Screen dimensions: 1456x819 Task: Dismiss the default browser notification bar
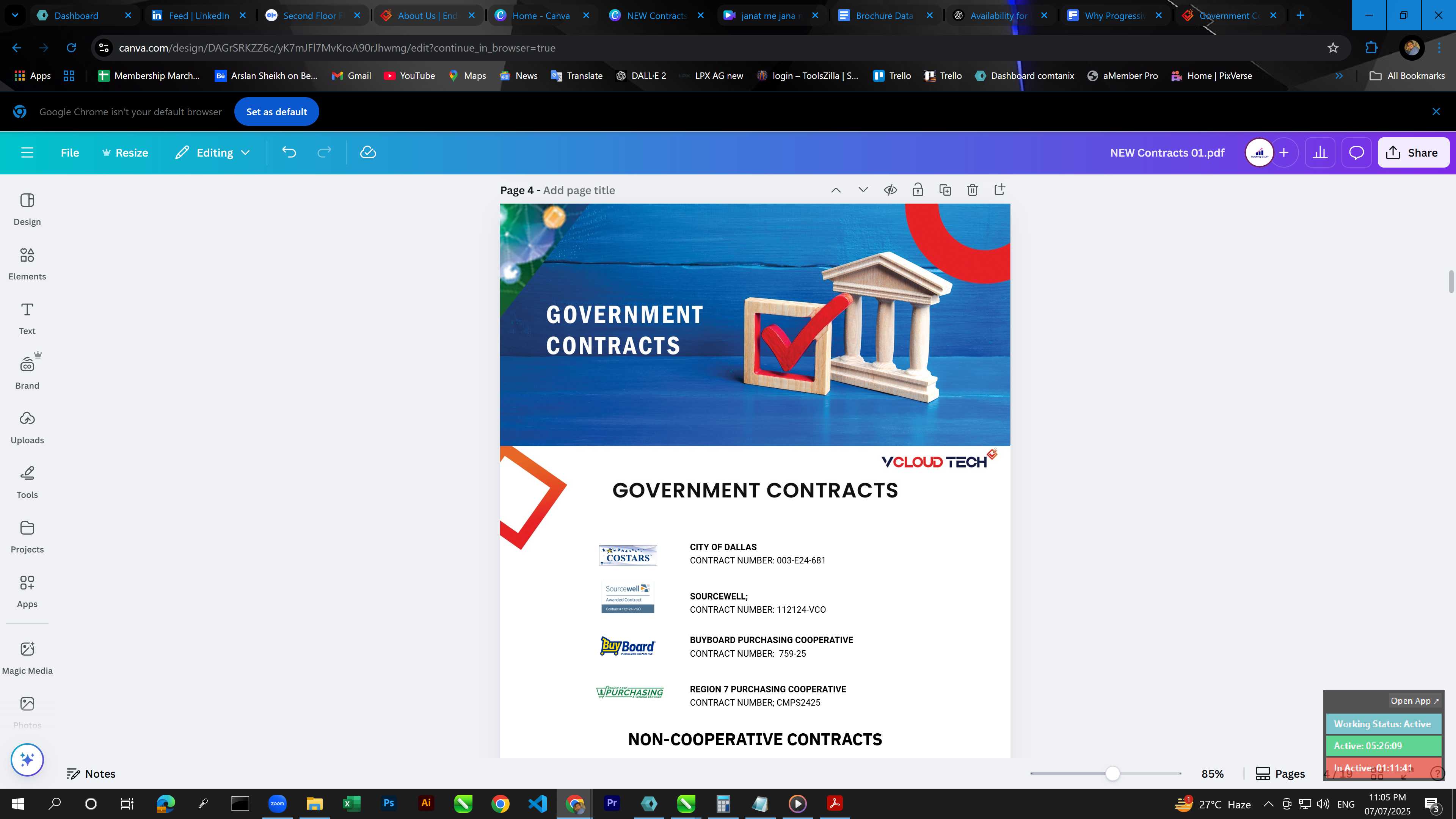point(1436,112)
